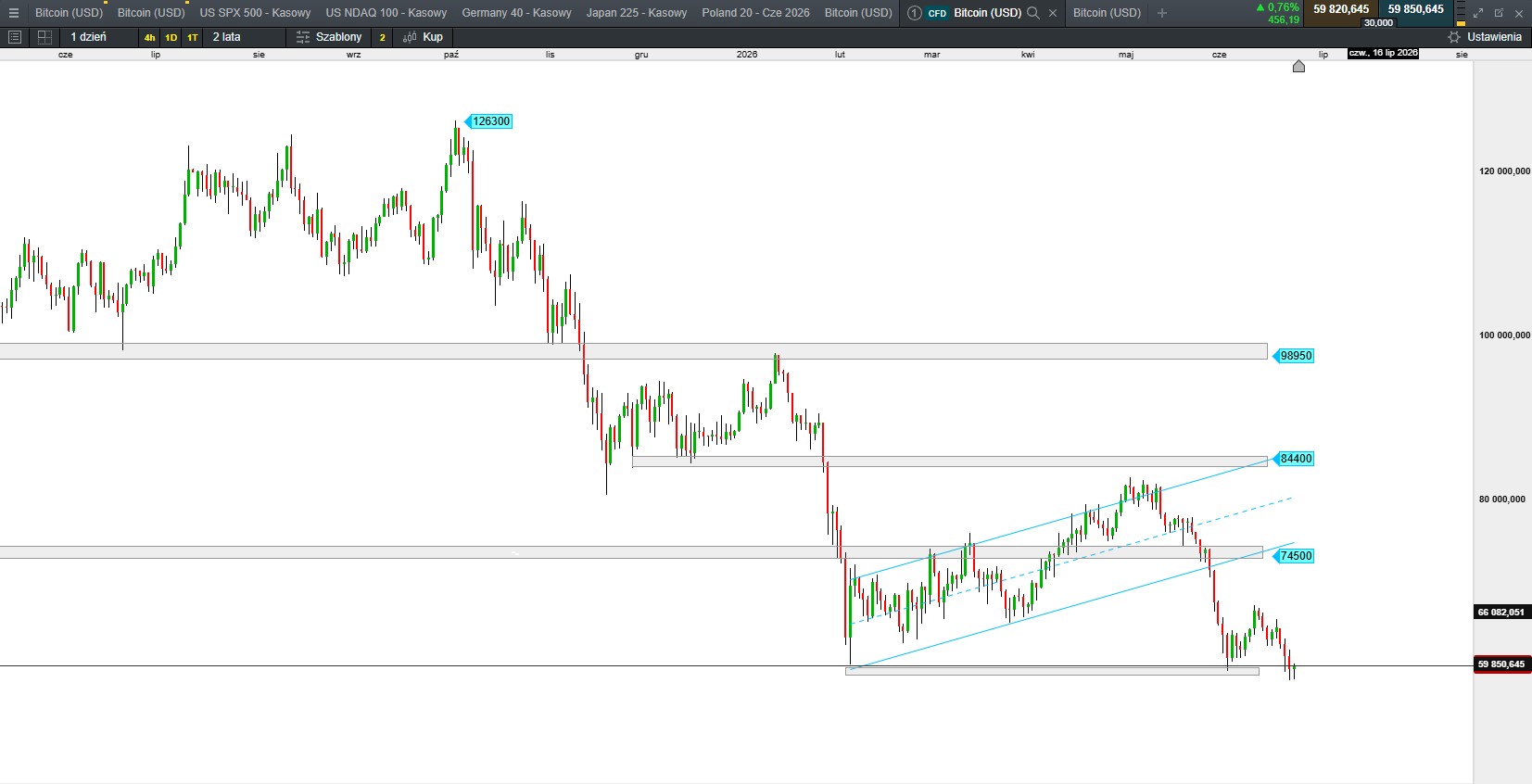Switch to US NDAQ 100 - Kasowy tab
Screen dimensions: 1532x784
pos(386,13)
